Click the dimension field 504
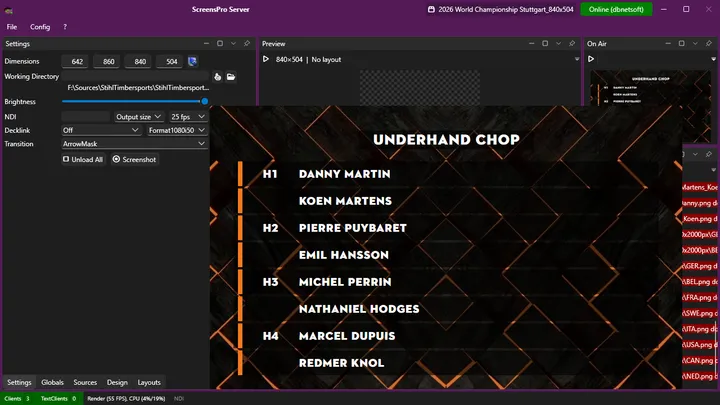 (171, 62)
